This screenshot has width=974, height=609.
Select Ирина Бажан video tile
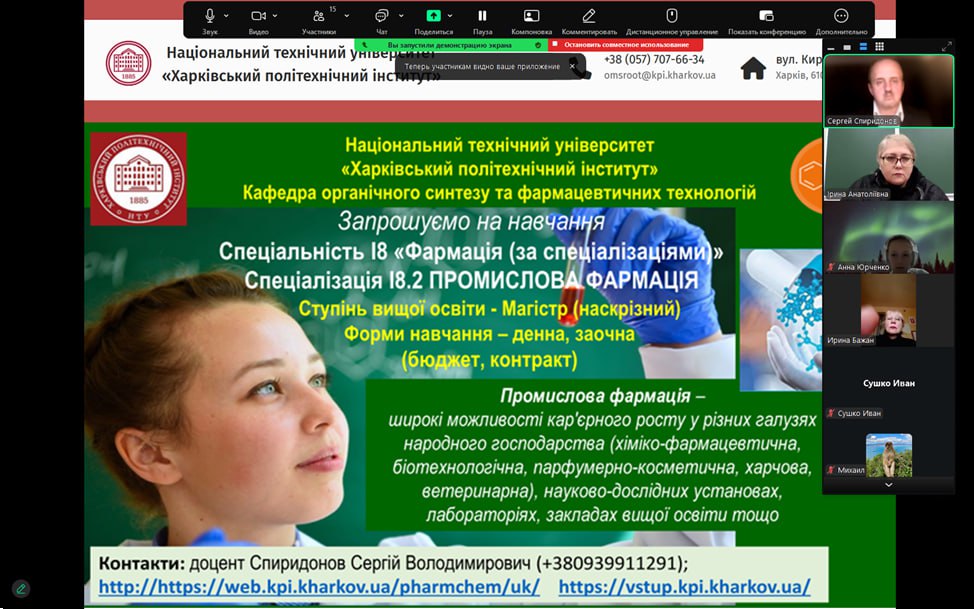pos(888,310)
